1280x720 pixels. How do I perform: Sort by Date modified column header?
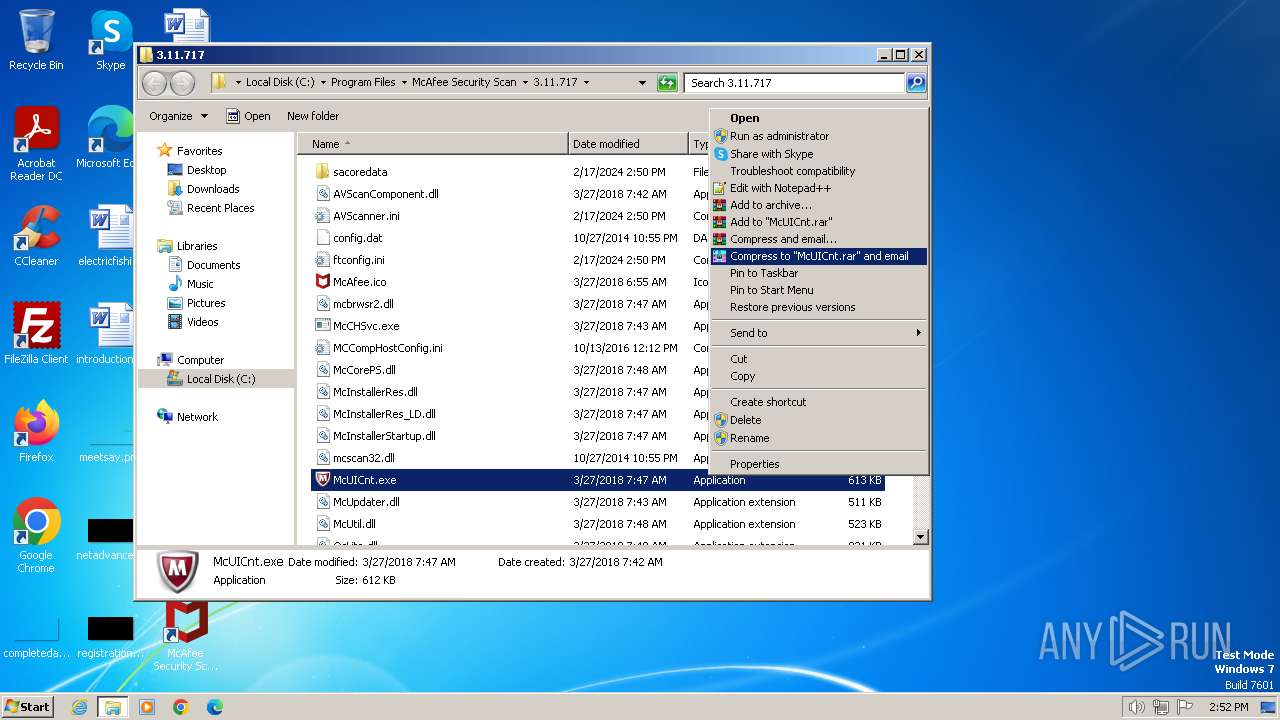point(628,144)
